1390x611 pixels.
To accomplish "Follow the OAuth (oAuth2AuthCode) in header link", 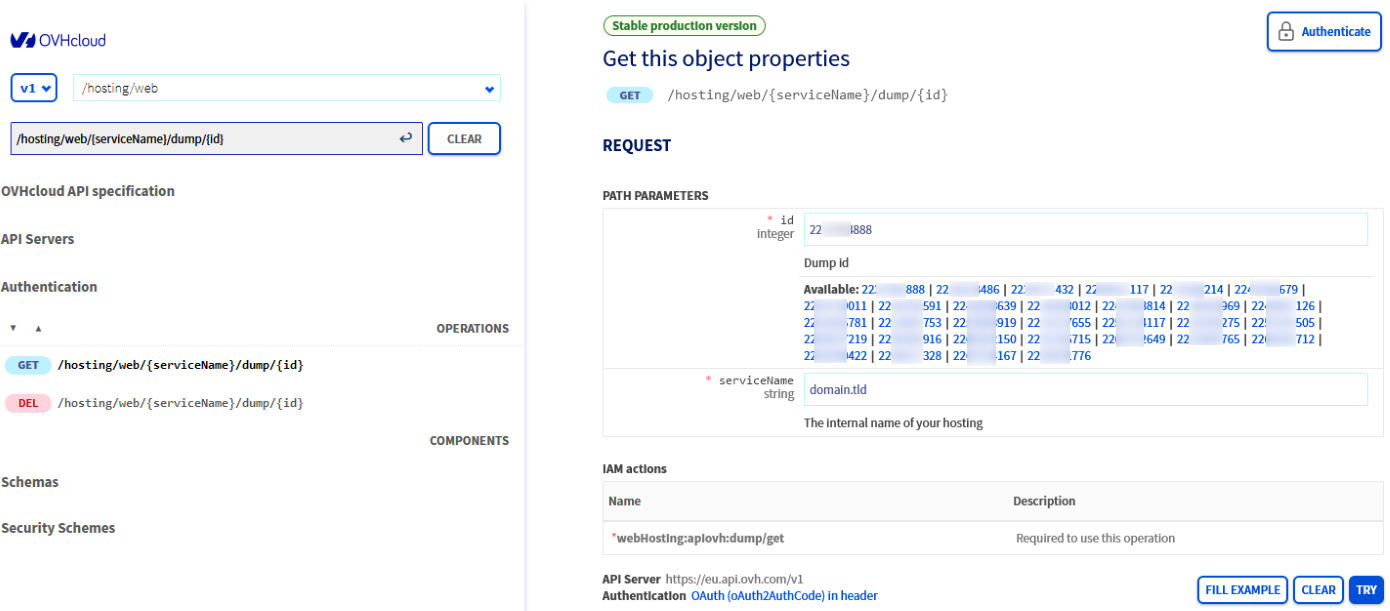I will click(784, 596).
